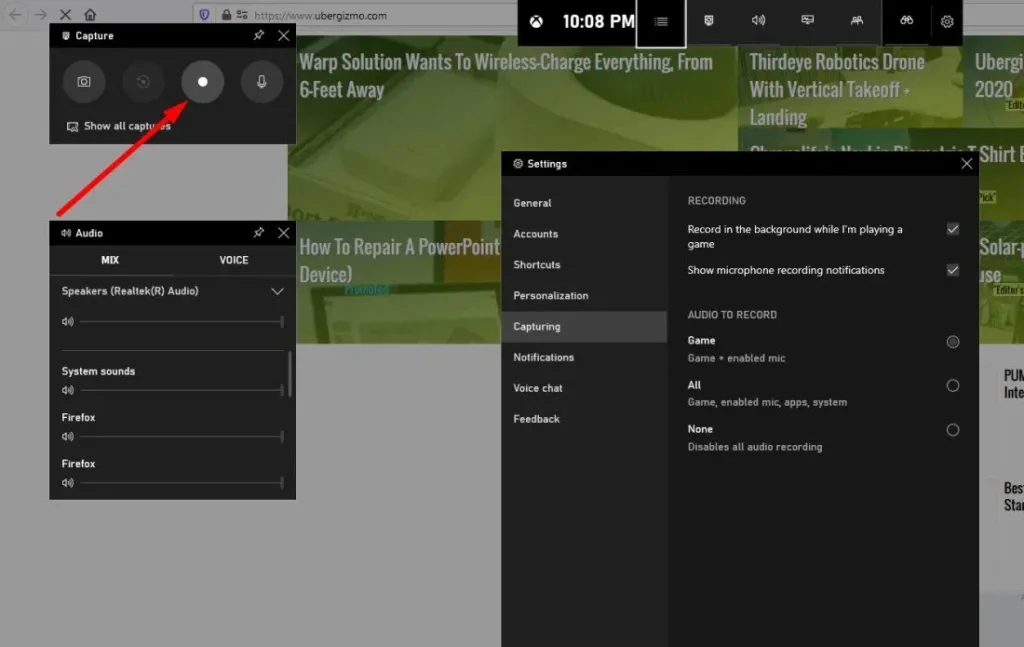Image resolution: width=1024 pixels, height=647 pixels.
Task: Open Notifications settings section
Action: click(584, 357)
